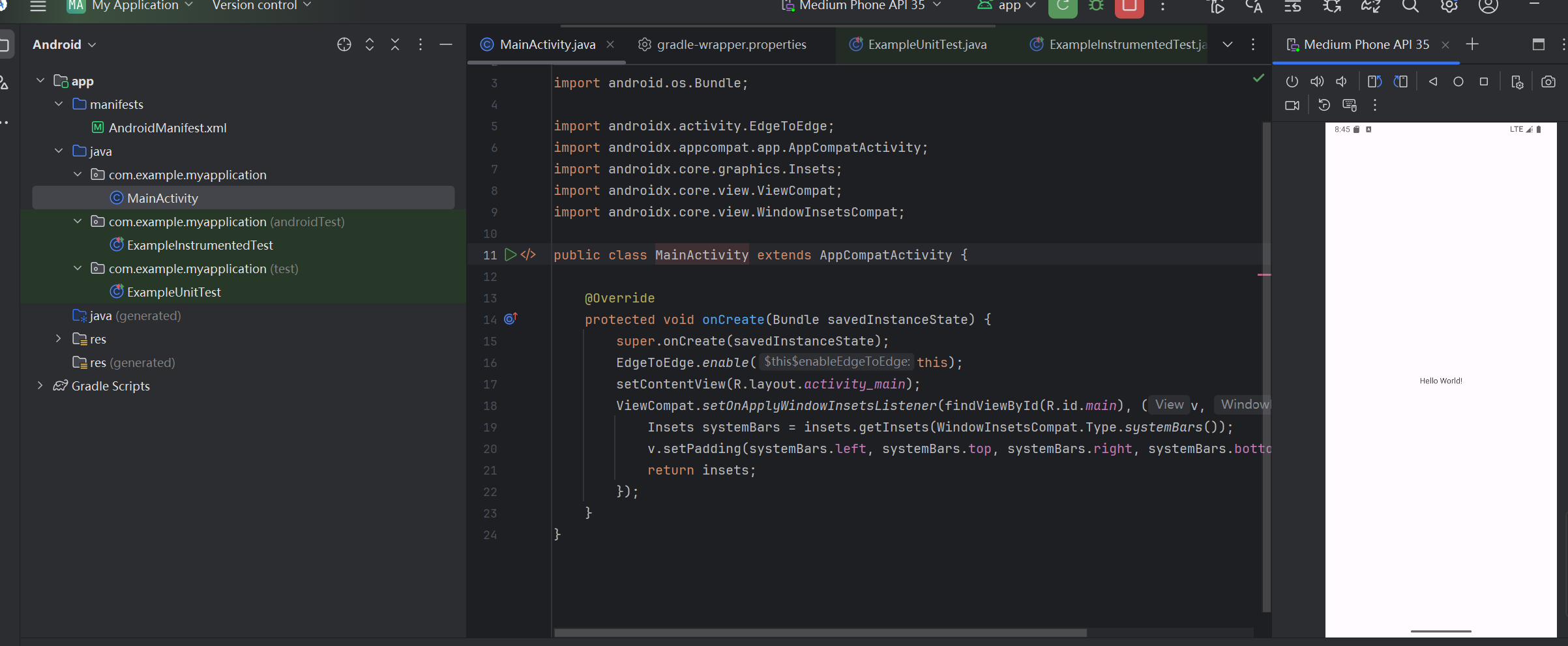Expand all nodes in the project tree
Screen dimensions: 1568x646
pyautogui.click(x=370, y=44)
